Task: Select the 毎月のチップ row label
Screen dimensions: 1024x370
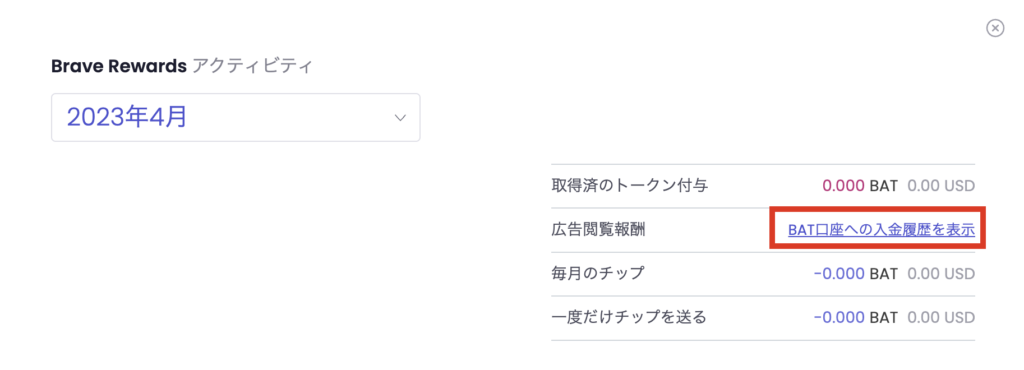Action: (x=598, y=273)
